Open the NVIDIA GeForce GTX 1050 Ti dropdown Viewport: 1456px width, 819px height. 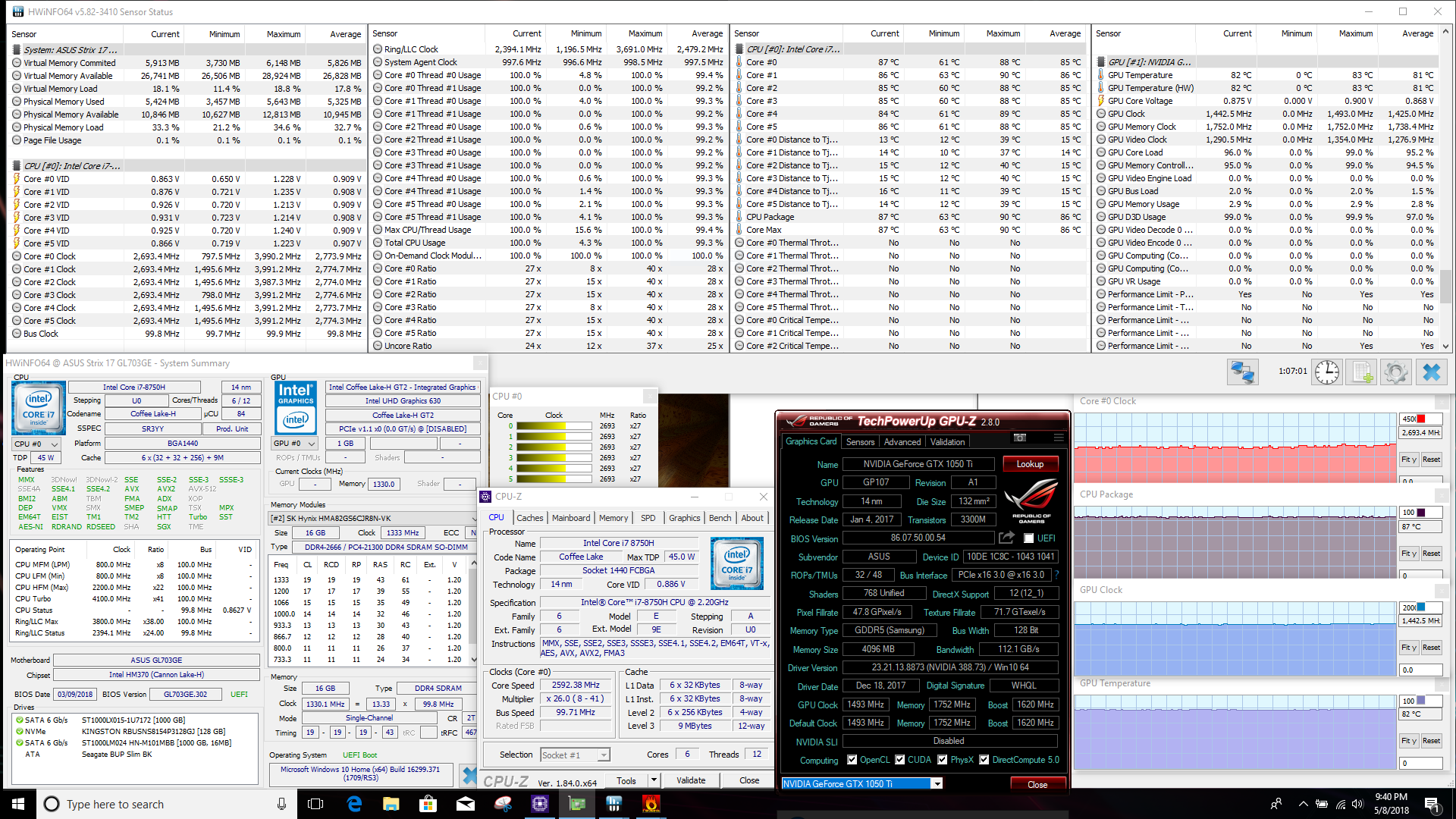pyautogui.click(x=937, y=784)
